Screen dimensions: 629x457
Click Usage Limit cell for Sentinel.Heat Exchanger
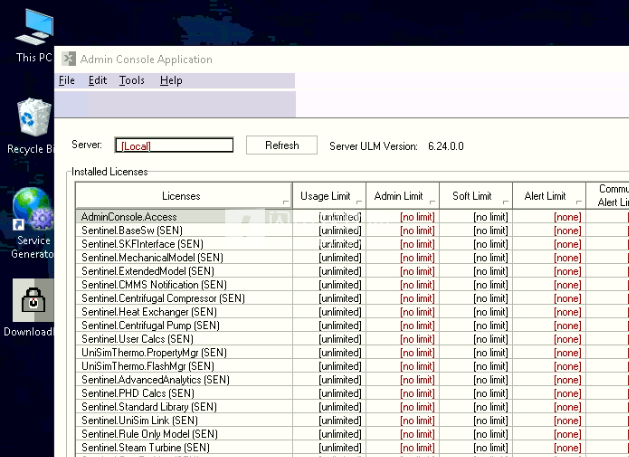tap(329, 312)
